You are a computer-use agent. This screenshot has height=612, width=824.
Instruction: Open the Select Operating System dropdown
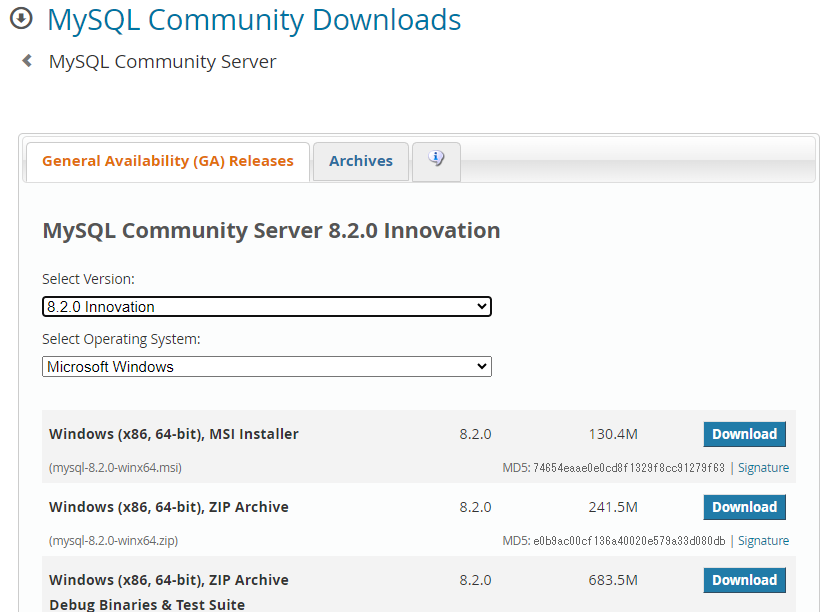[x=267, y=367]
